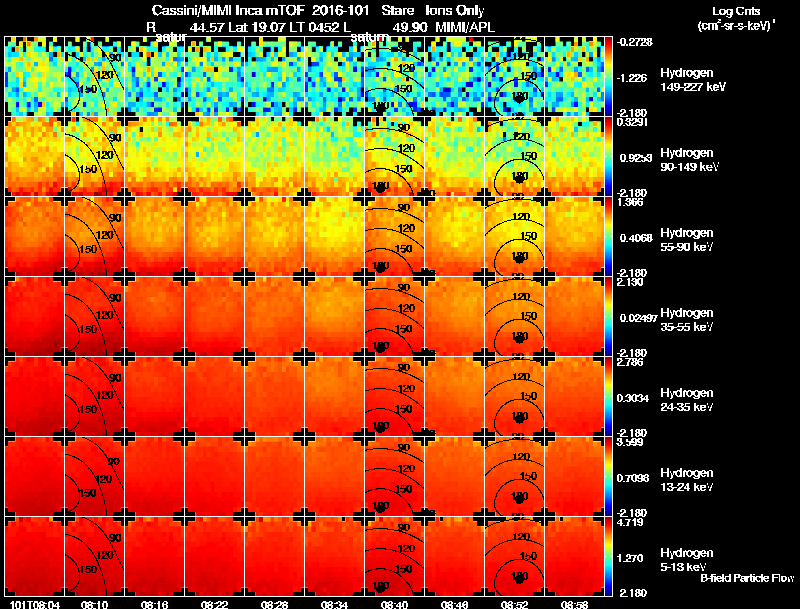
Task: Click the colorbar value '0.4068'
Action: 636,238
